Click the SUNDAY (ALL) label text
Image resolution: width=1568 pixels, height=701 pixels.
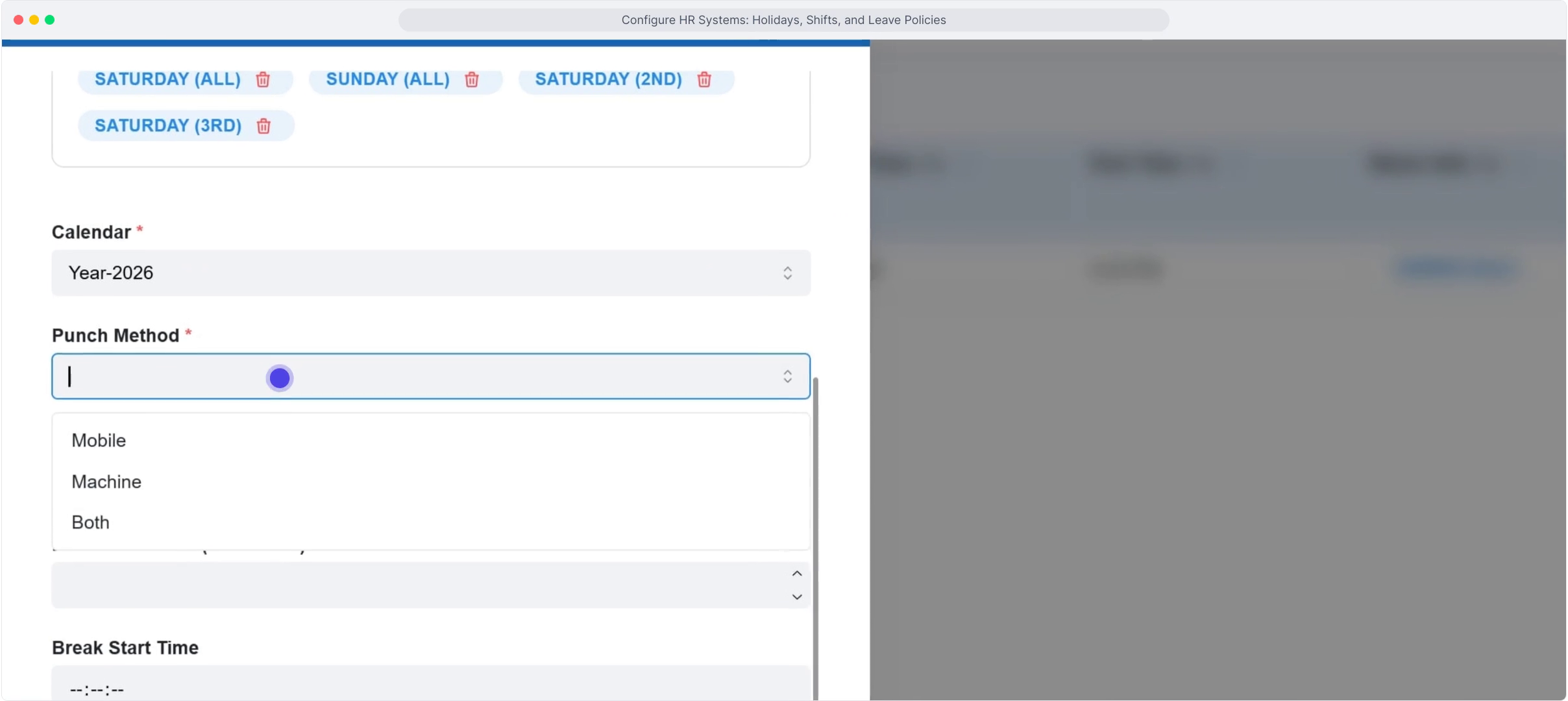388,79
